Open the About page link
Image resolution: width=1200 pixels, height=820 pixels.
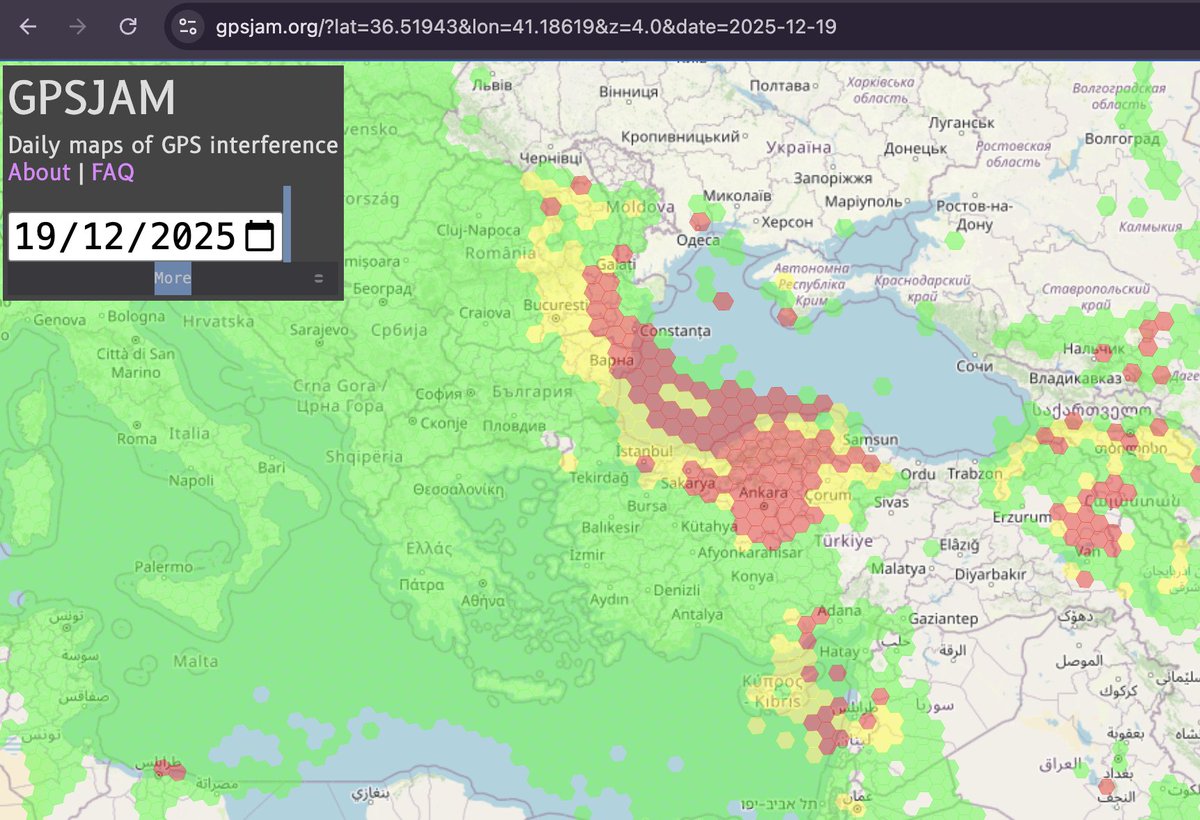(x=39, y=172)
